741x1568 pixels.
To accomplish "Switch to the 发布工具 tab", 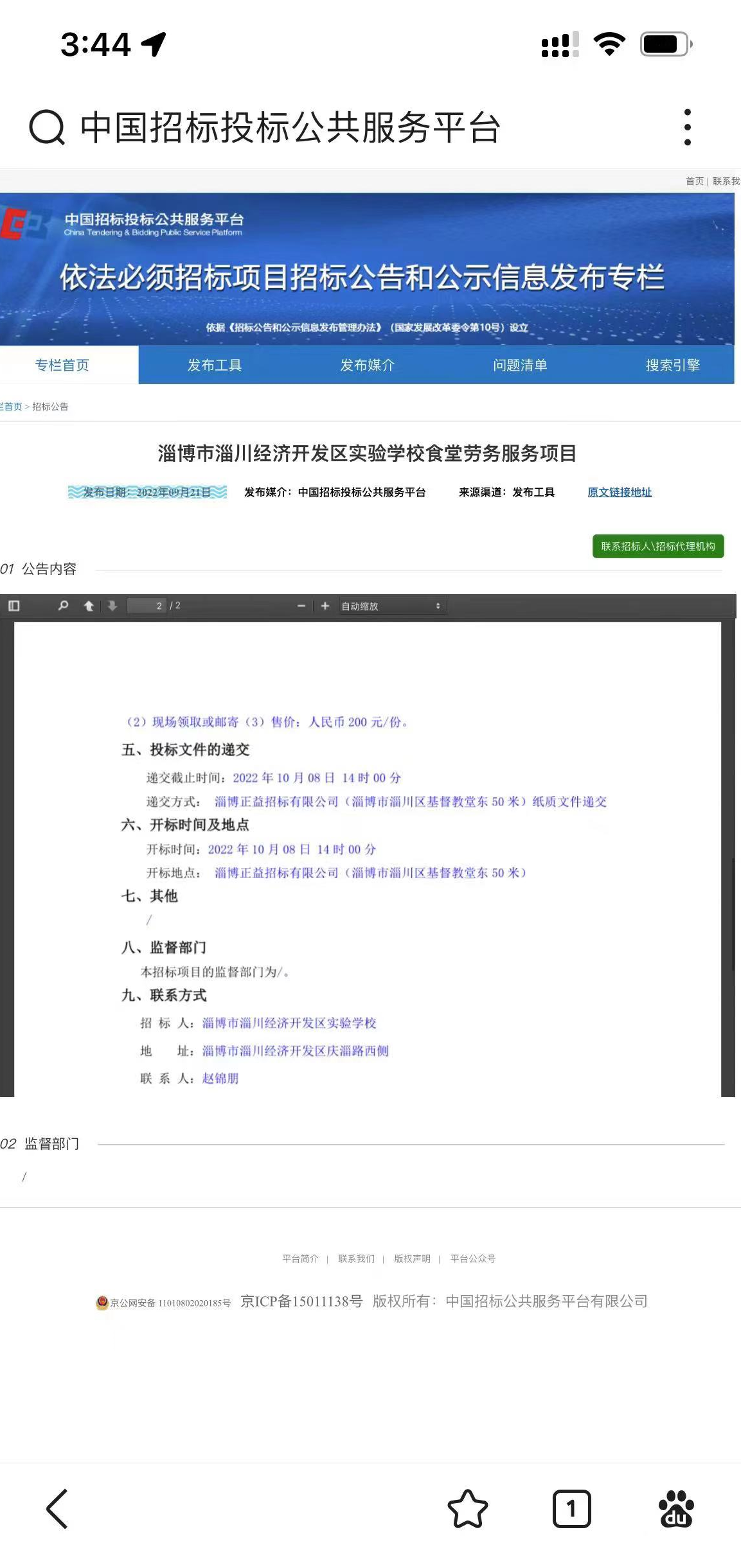I will pos(215,365).
